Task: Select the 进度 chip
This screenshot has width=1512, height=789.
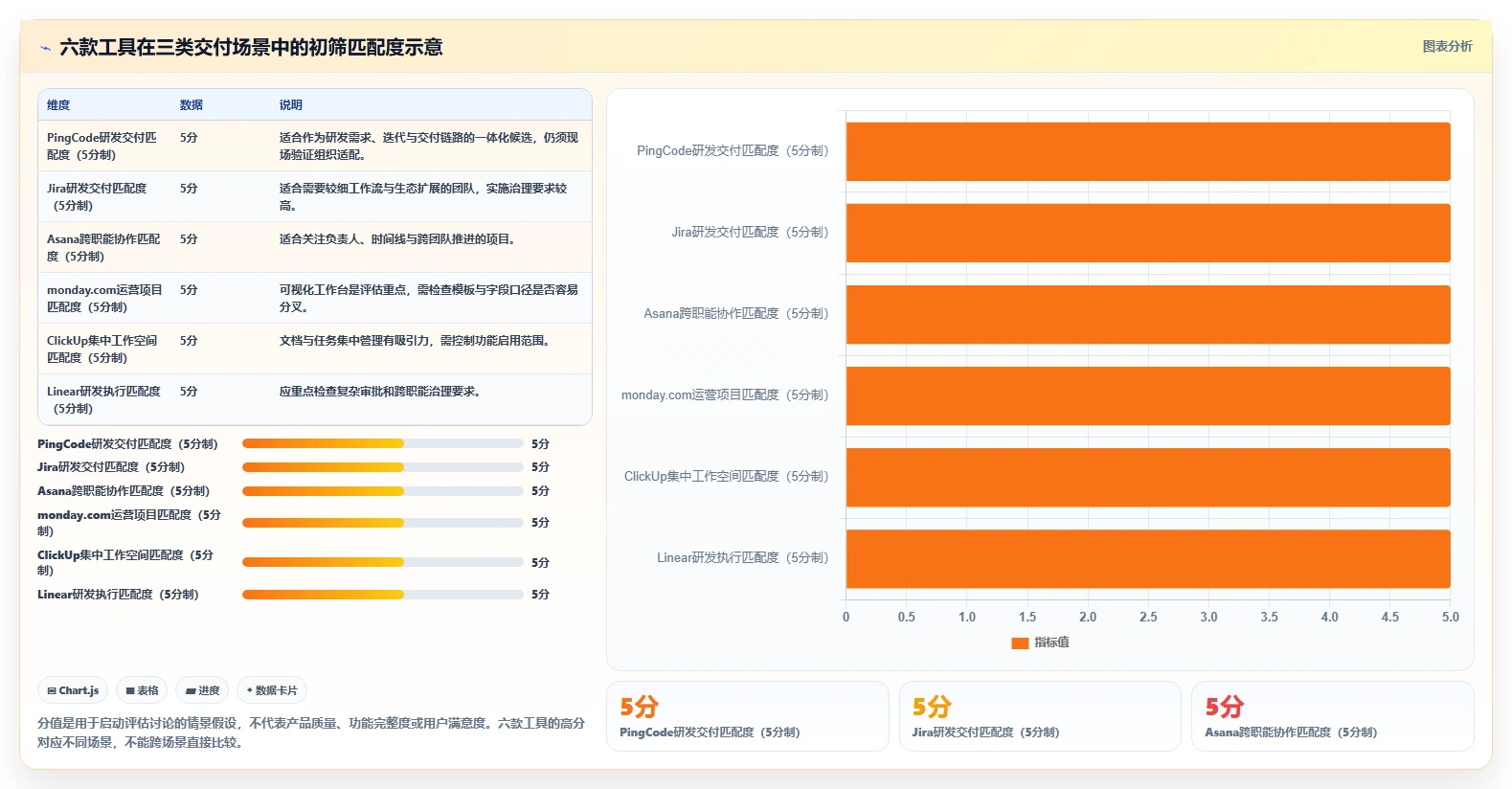Action: [202, 690]
